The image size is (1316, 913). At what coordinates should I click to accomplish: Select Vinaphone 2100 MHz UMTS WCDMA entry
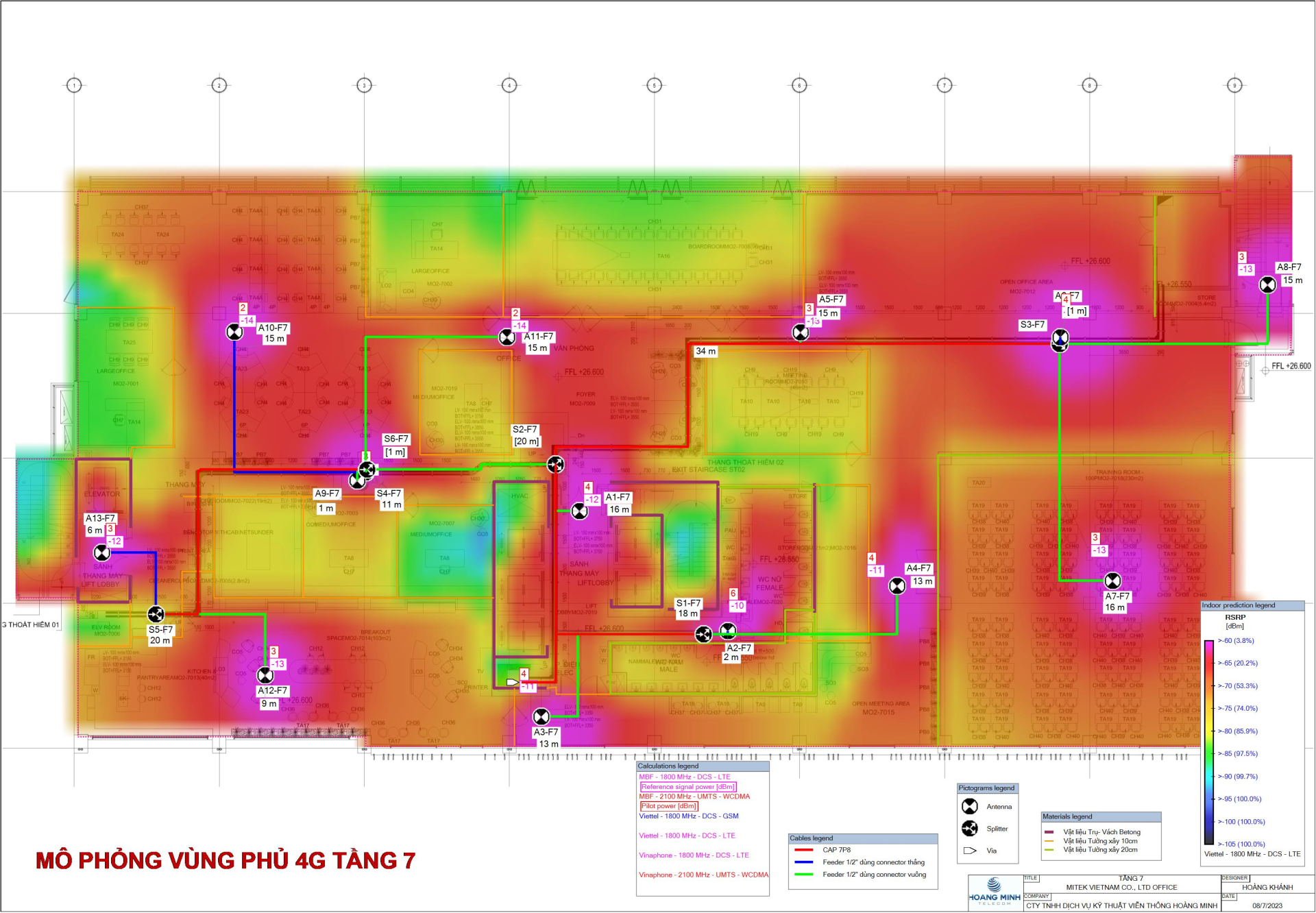[x=703, y=875]
